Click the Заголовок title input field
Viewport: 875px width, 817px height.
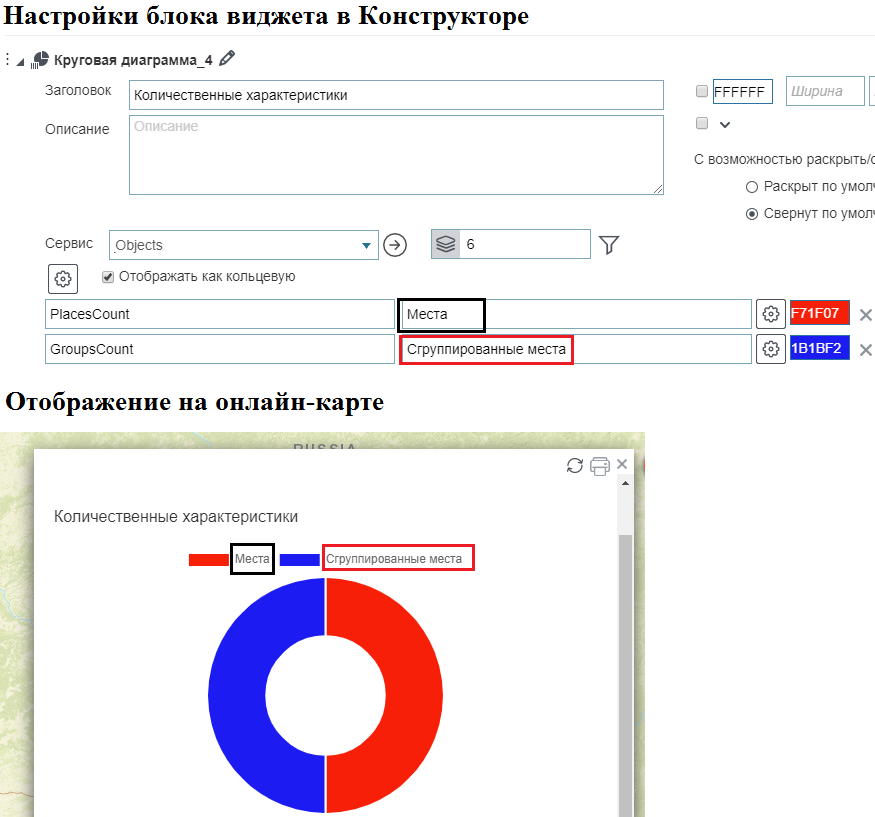[x=396, y=95]
